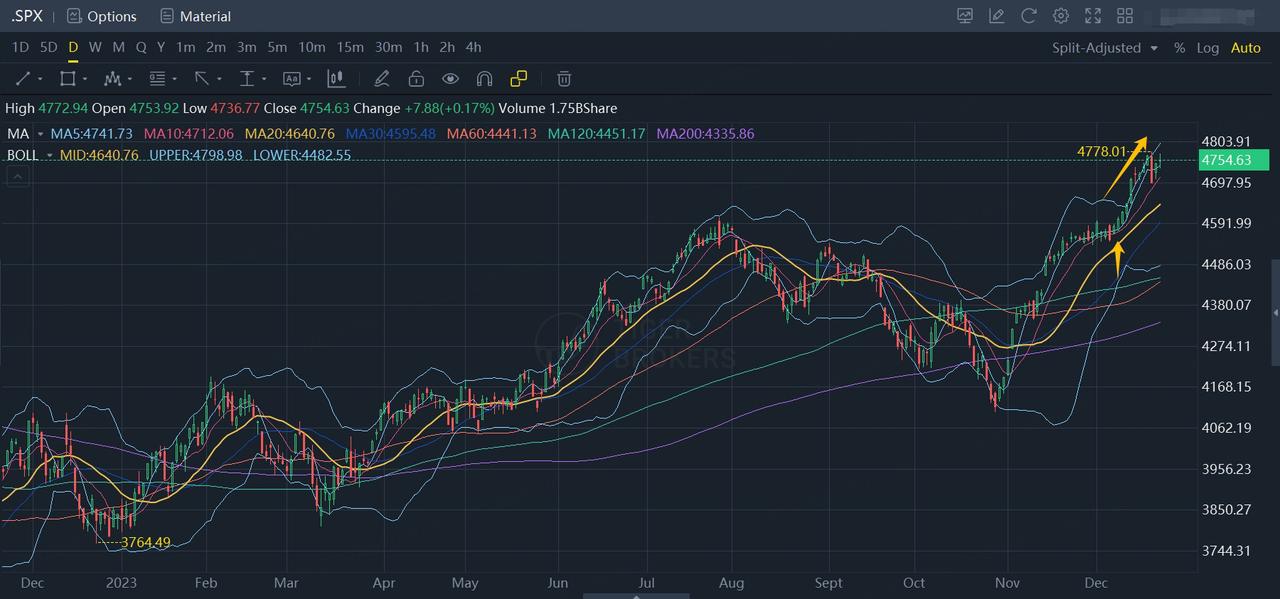
Task: Select the 1h timeframe
Action: tap(421, 47)
